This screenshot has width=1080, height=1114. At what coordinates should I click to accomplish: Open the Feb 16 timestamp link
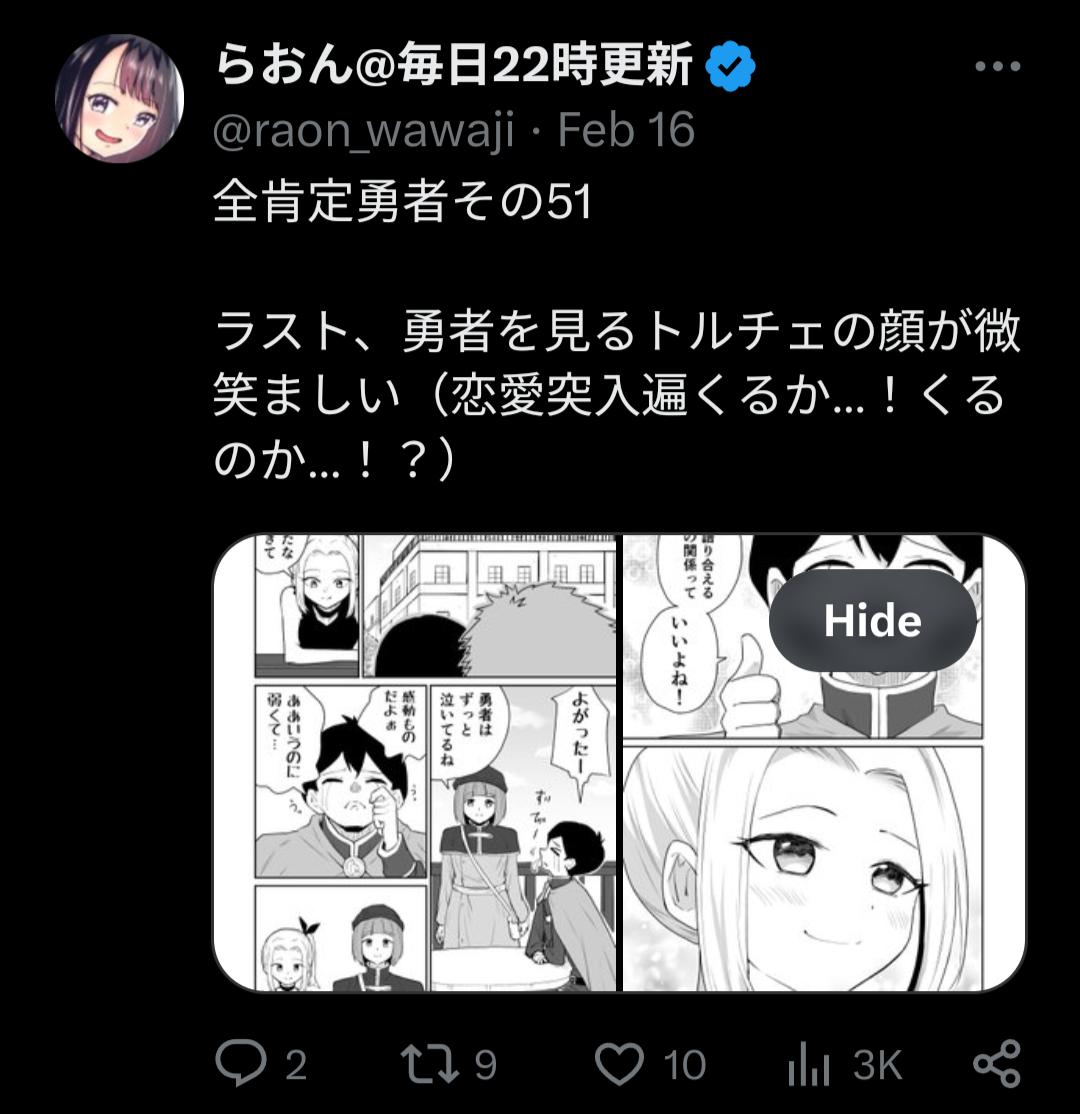tap(625, 129)
